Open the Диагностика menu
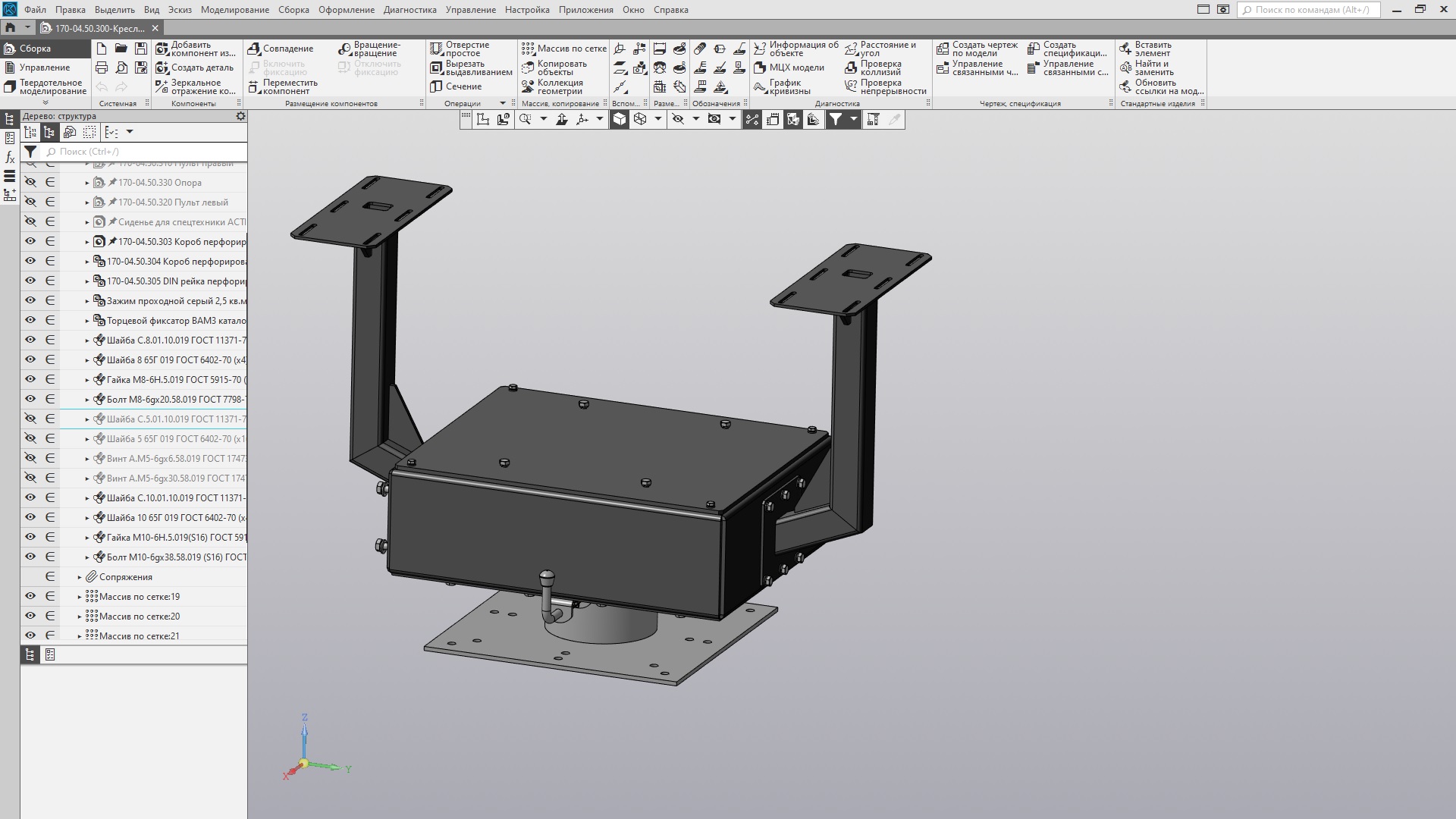Image resolution: width=1456 pixels, height=819 pixels. point(409,10)
